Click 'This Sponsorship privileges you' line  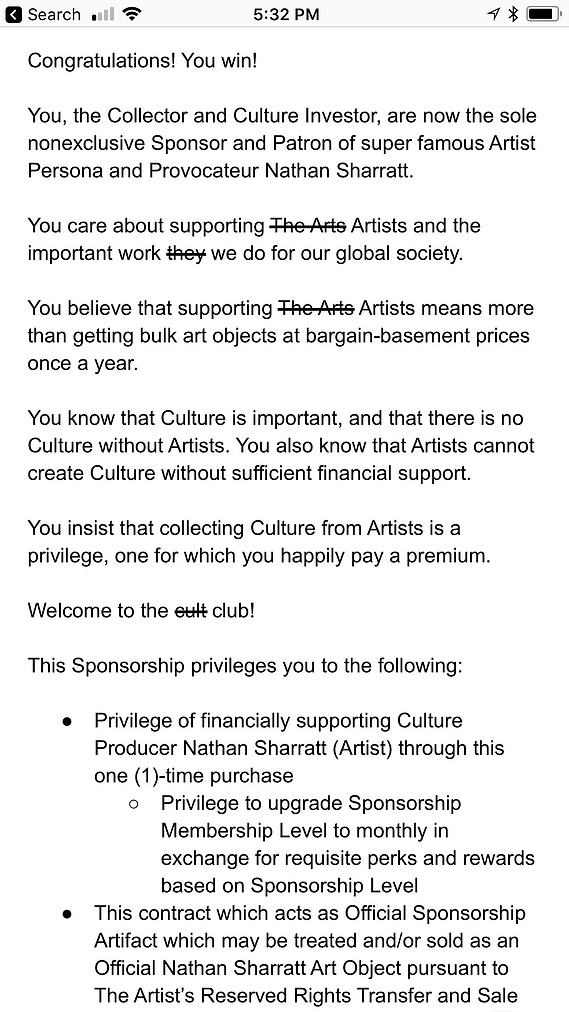point(245,665)
